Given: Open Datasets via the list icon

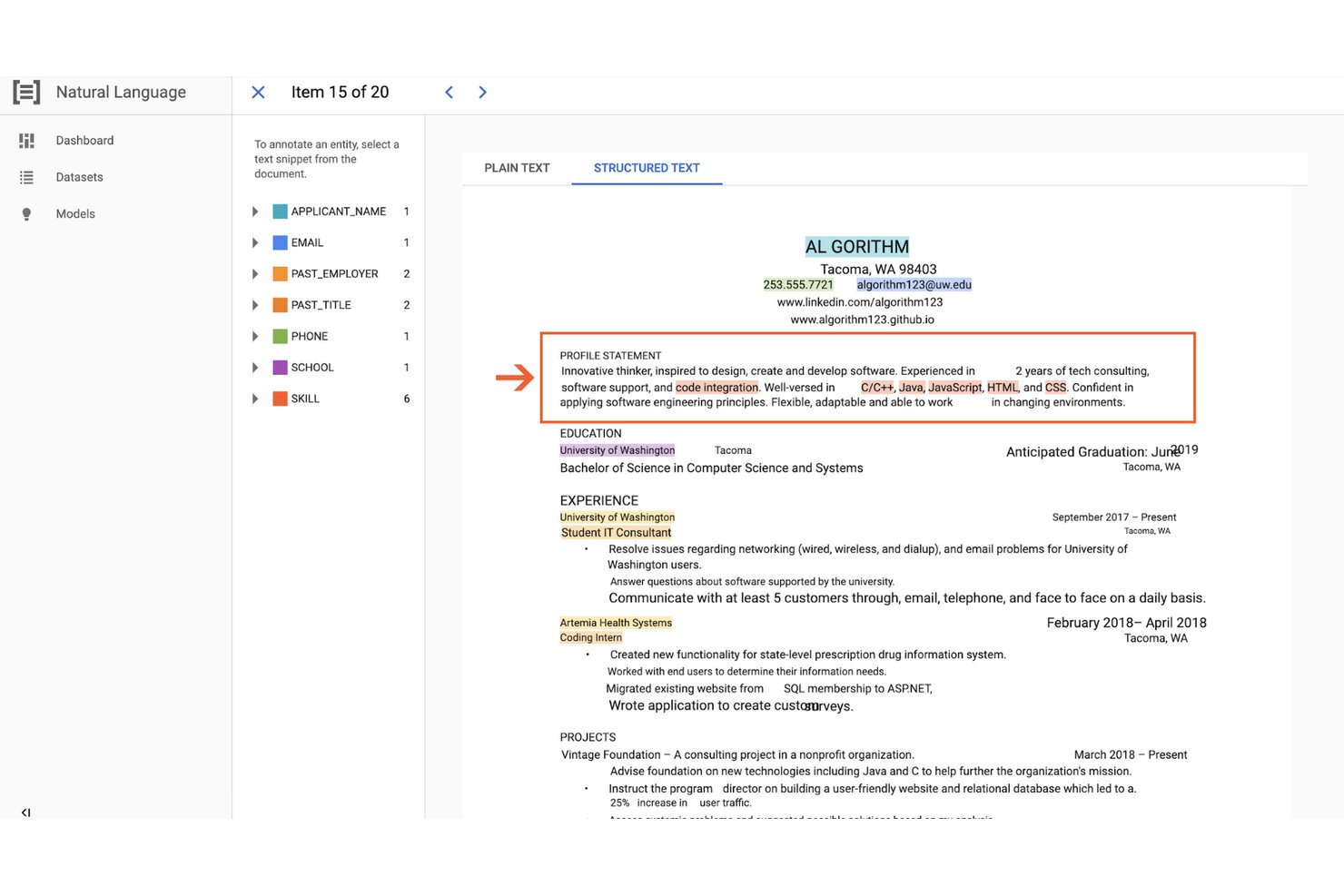Looking at the screenshot, I should point(26,178).
